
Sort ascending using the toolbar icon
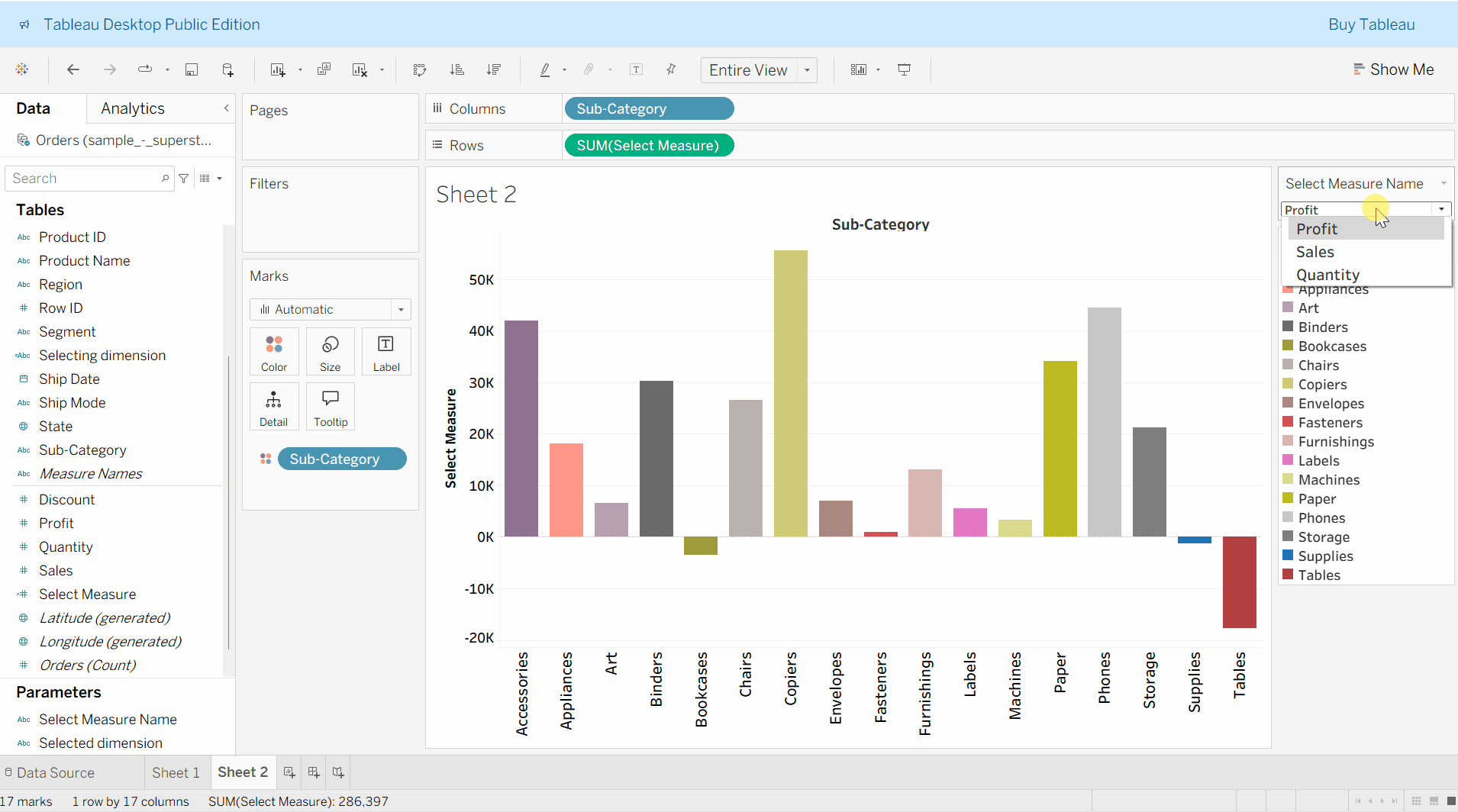click(457, 69)
